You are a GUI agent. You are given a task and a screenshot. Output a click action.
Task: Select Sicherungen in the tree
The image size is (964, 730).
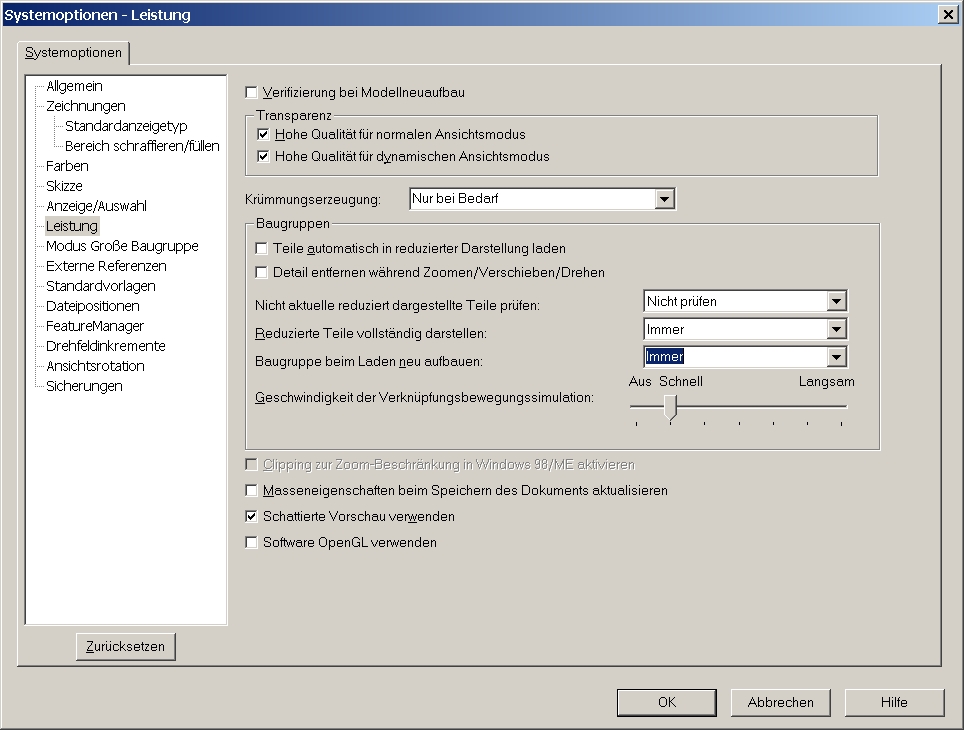(x=84, y=386)
